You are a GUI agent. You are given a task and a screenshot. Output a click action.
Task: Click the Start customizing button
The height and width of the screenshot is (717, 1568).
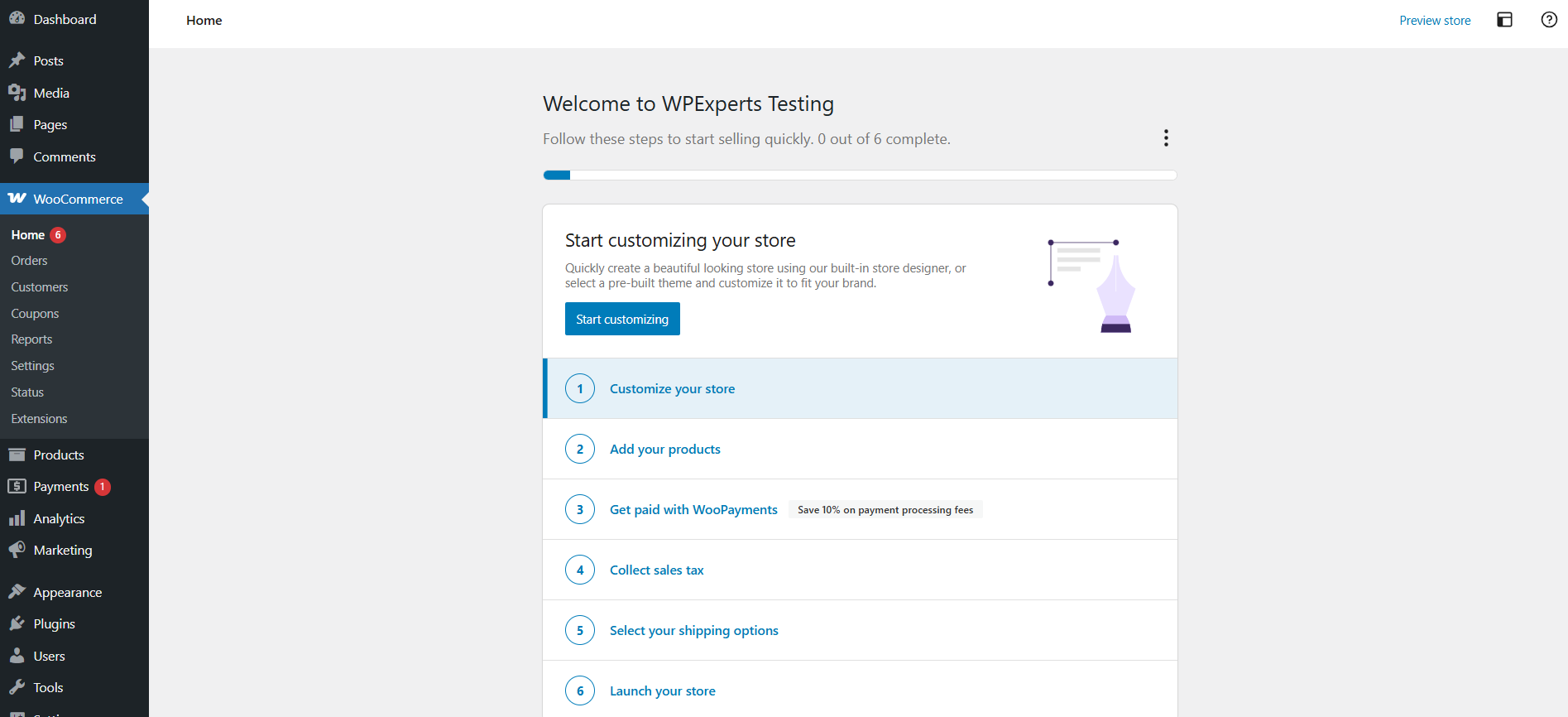pos(622,319)
